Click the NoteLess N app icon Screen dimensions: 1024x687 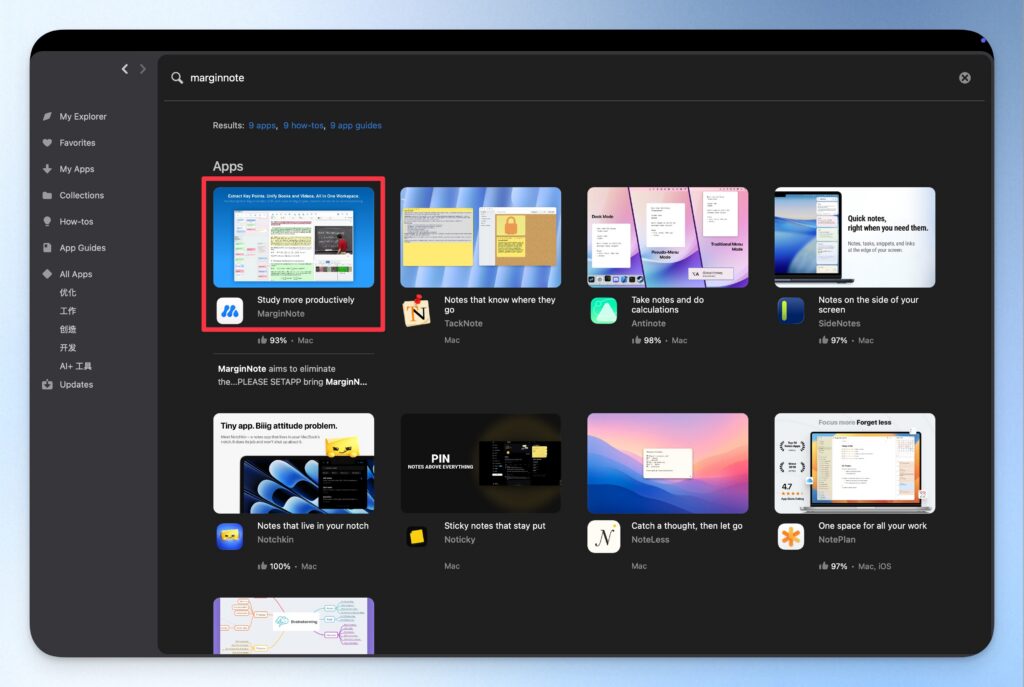tap(604, 537)
